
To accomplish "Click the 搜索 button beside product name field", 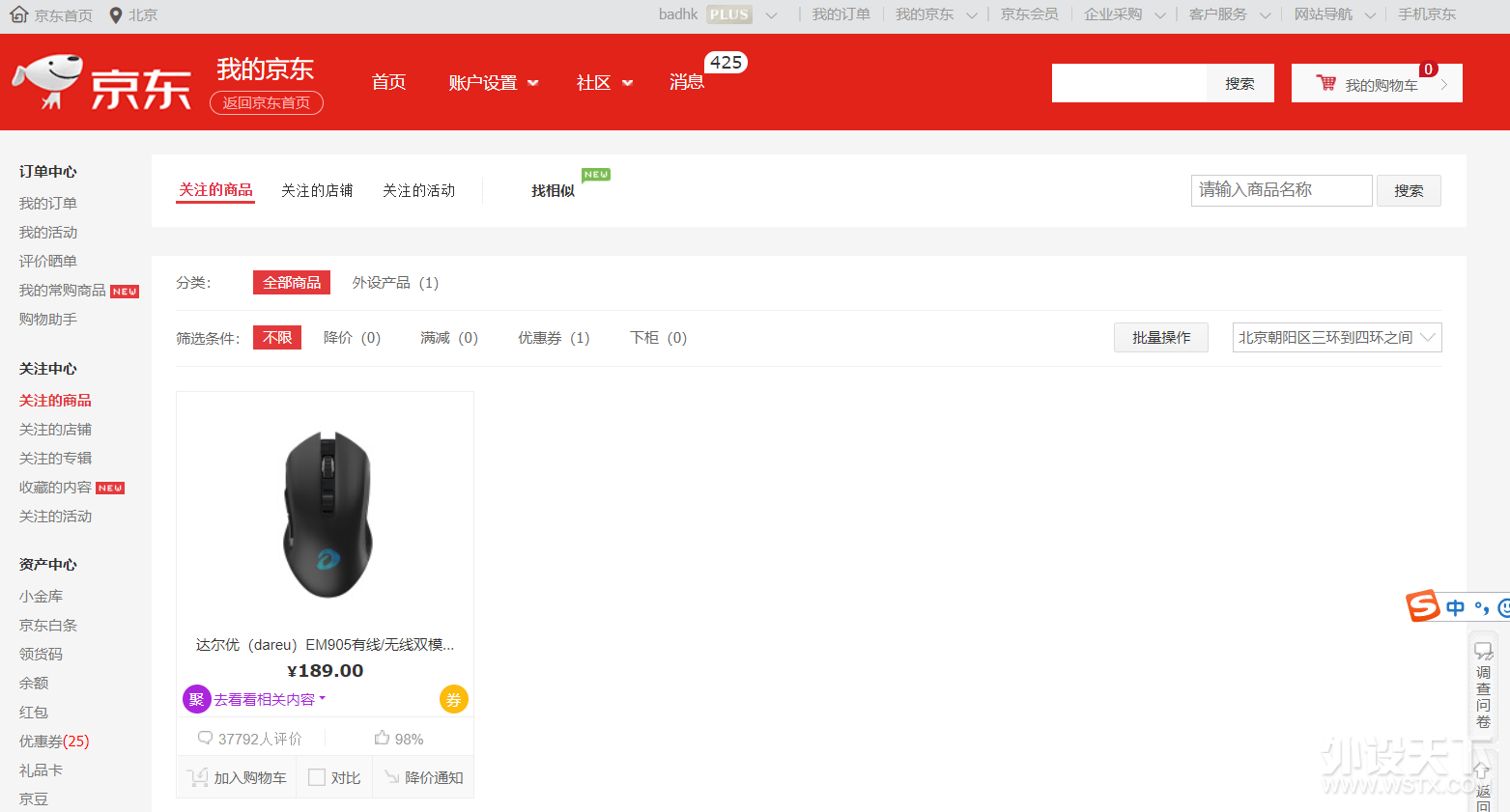I will click(x=1409, y=190).
